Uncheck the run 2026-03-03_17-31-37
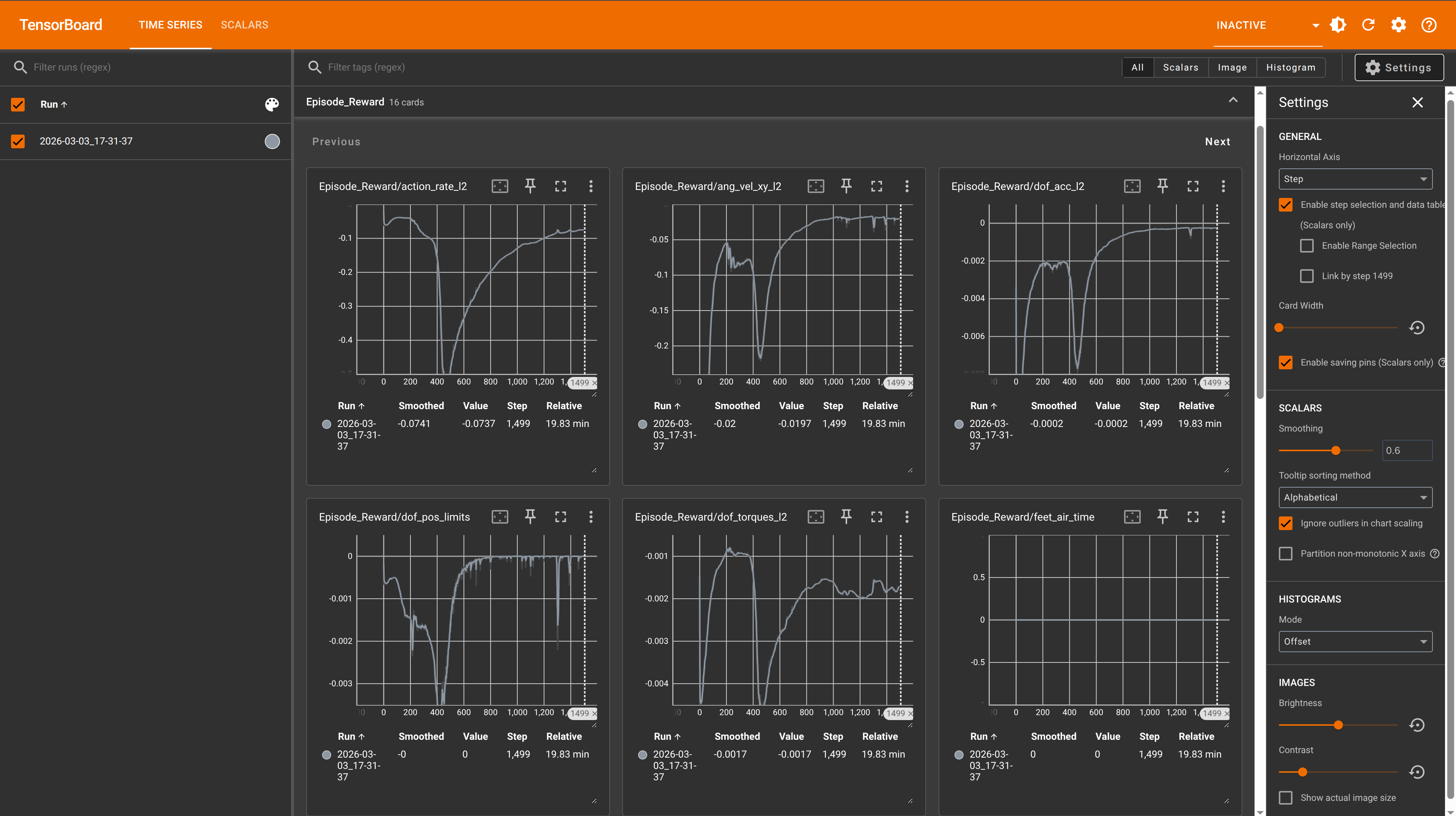Viewport: 1456px width, 816px height. 18,141
